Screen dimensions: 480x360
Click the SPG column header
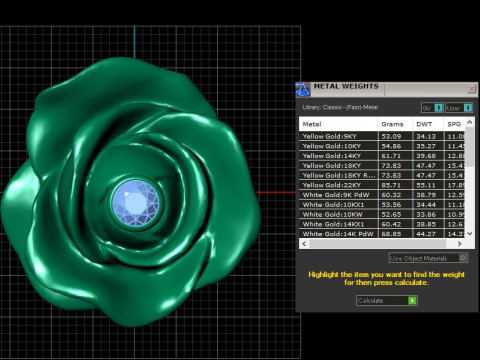[x=454, y=124]
